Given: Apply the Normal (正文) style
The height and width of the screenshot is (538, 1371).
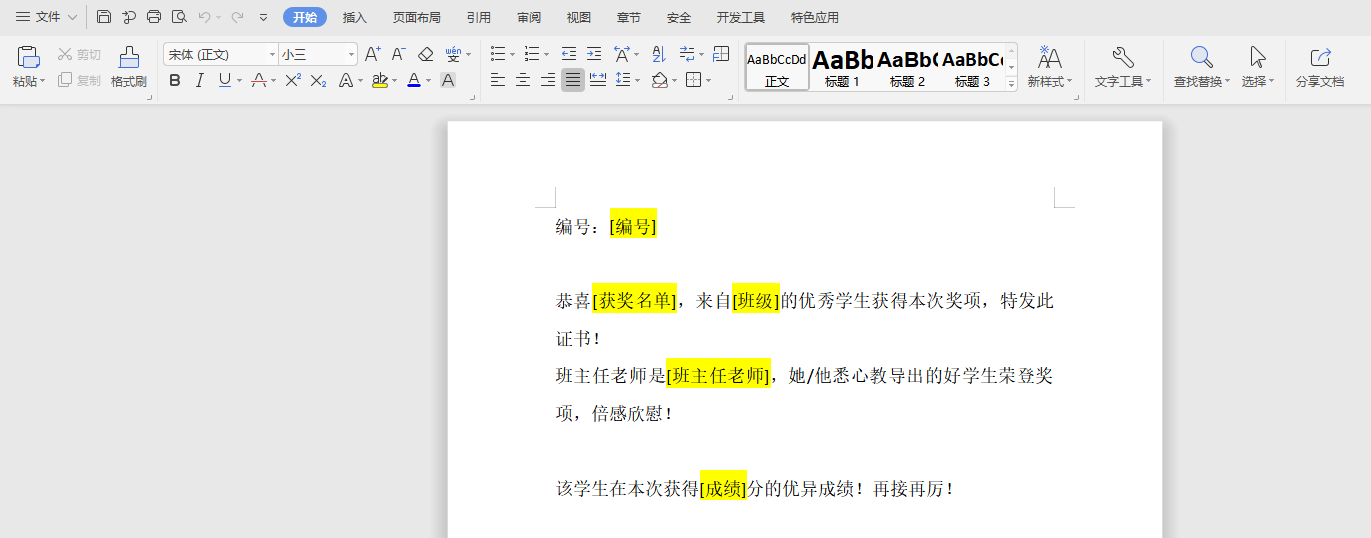Looking at the screenshot, I should point(777,67).
